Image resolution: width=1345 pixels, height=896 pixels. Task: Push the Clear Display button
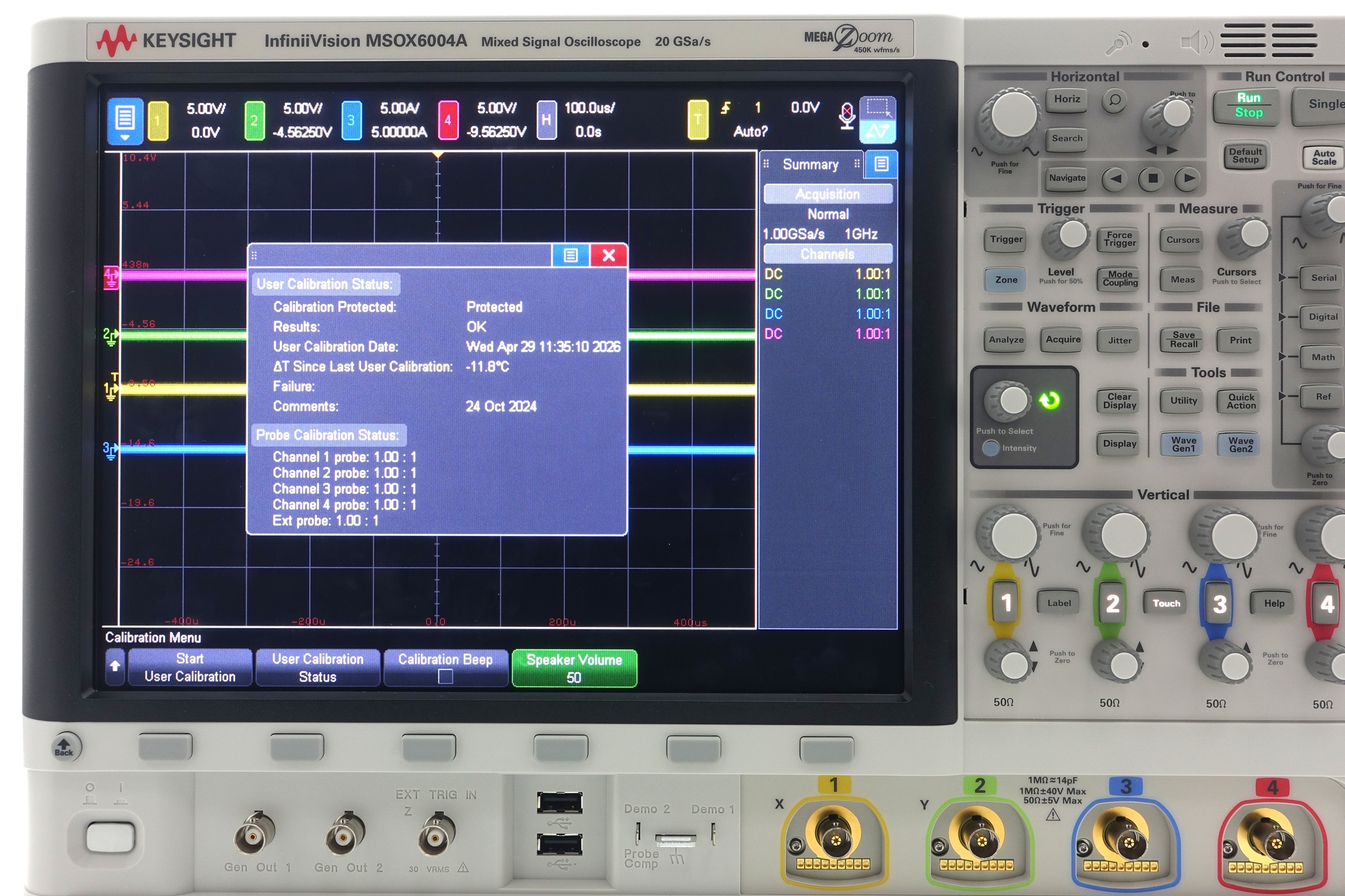(x=1119, y=401)
